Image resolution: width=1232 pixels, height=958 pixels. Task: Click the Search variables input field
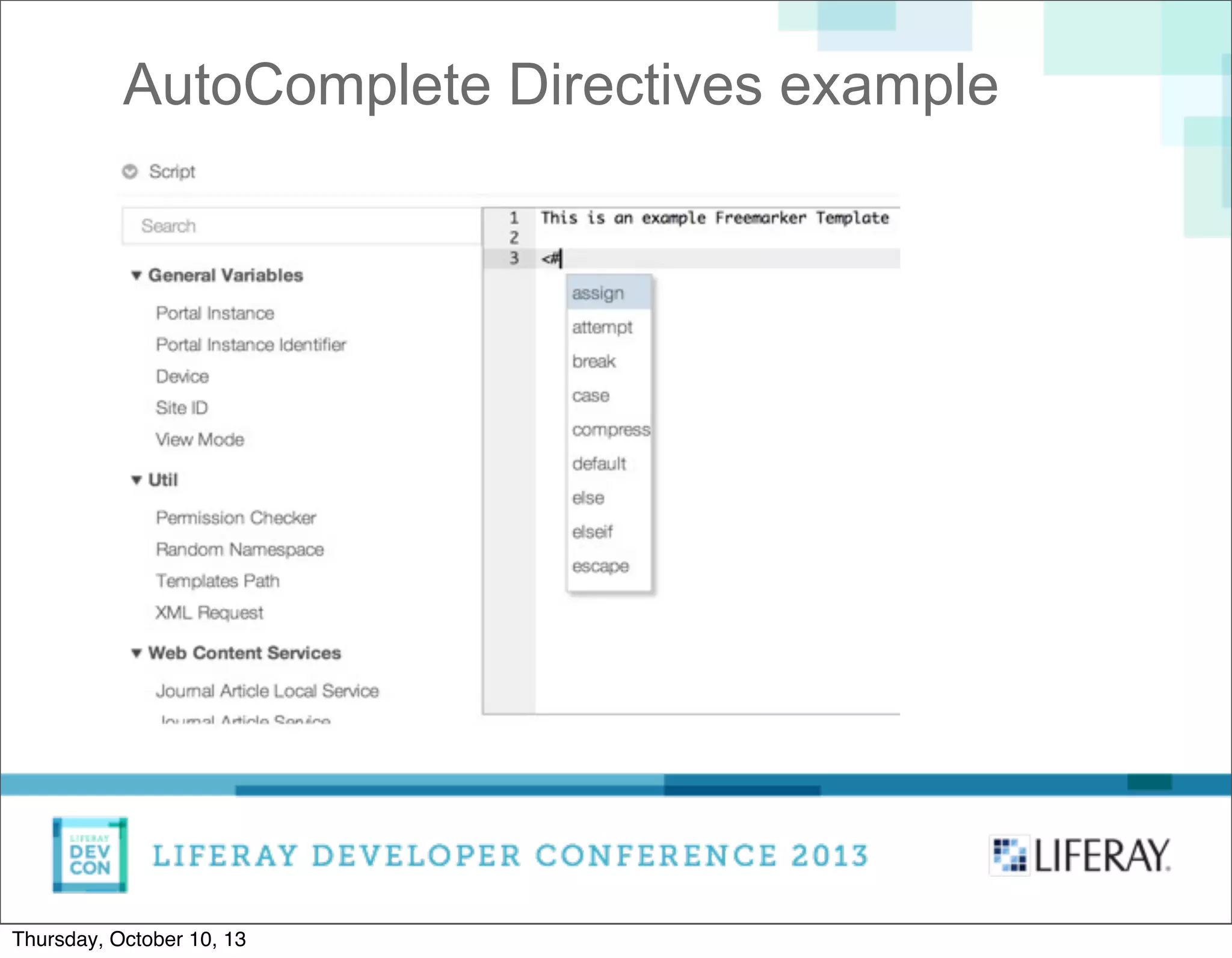click(x=302, y=226)
